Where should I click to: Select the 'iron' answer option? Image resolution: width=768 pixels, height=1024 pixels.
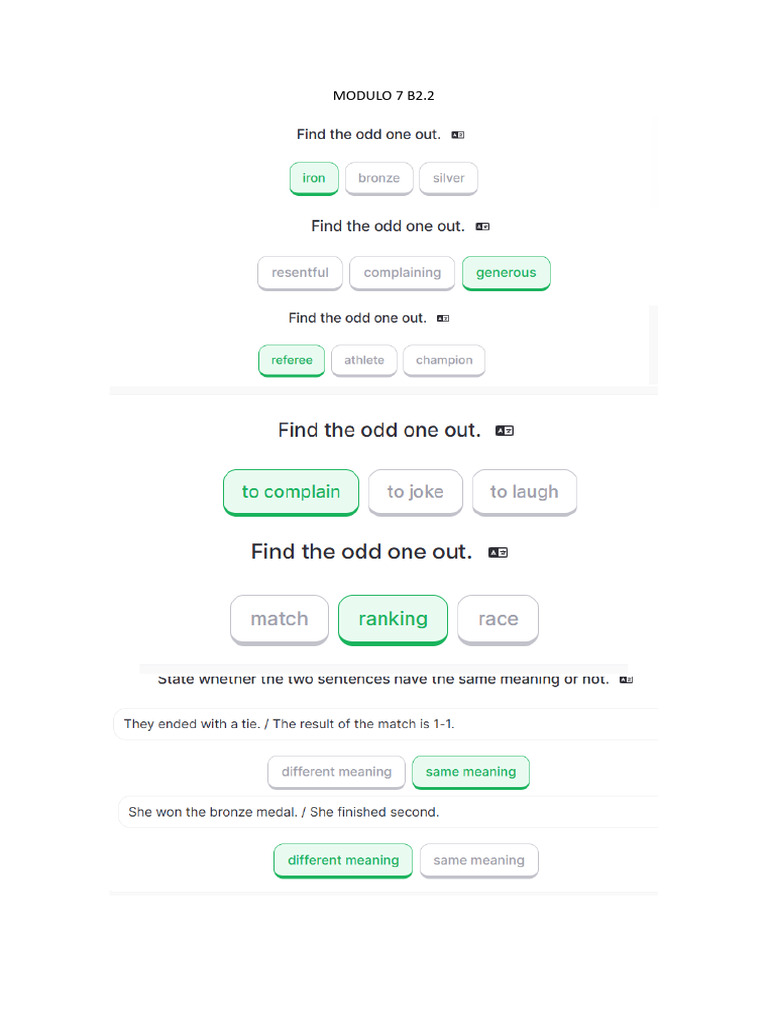click(314, 178)
